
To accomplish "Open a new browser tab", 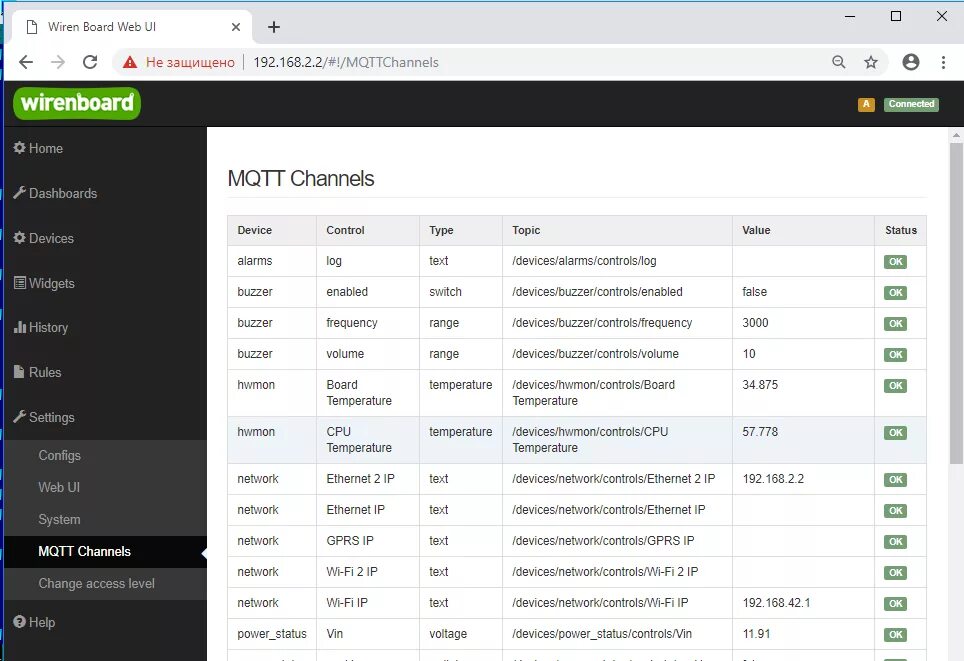I will 274,27.
